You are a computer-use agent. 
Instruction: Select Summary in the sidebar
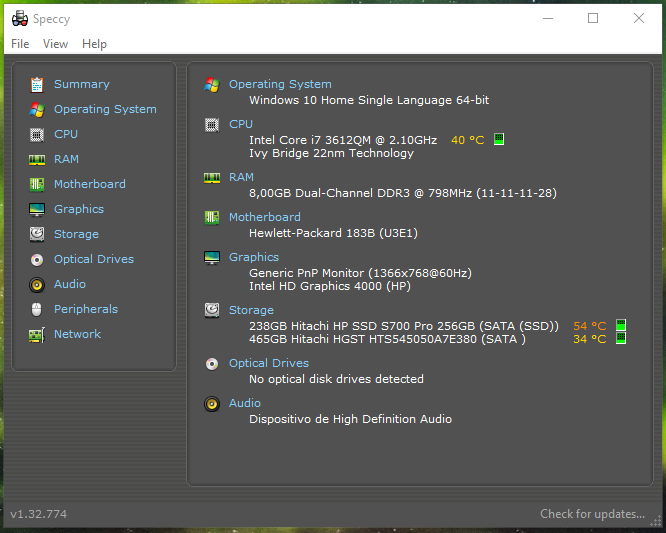pyautogui.click(x=82, y=84)
